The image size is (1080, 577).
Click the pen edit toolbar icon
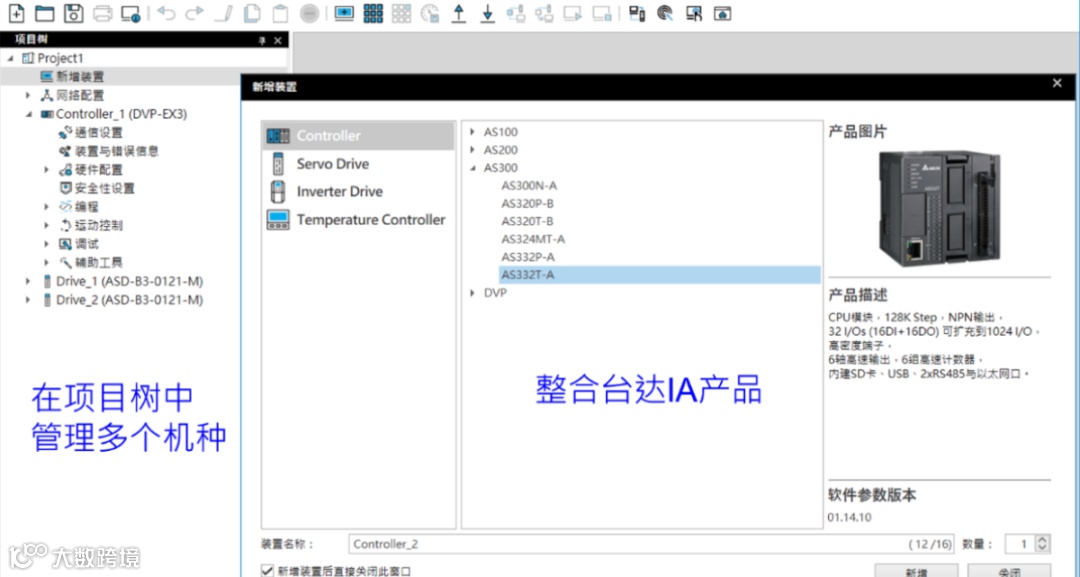pyautogui.click(x=223, y=13)
